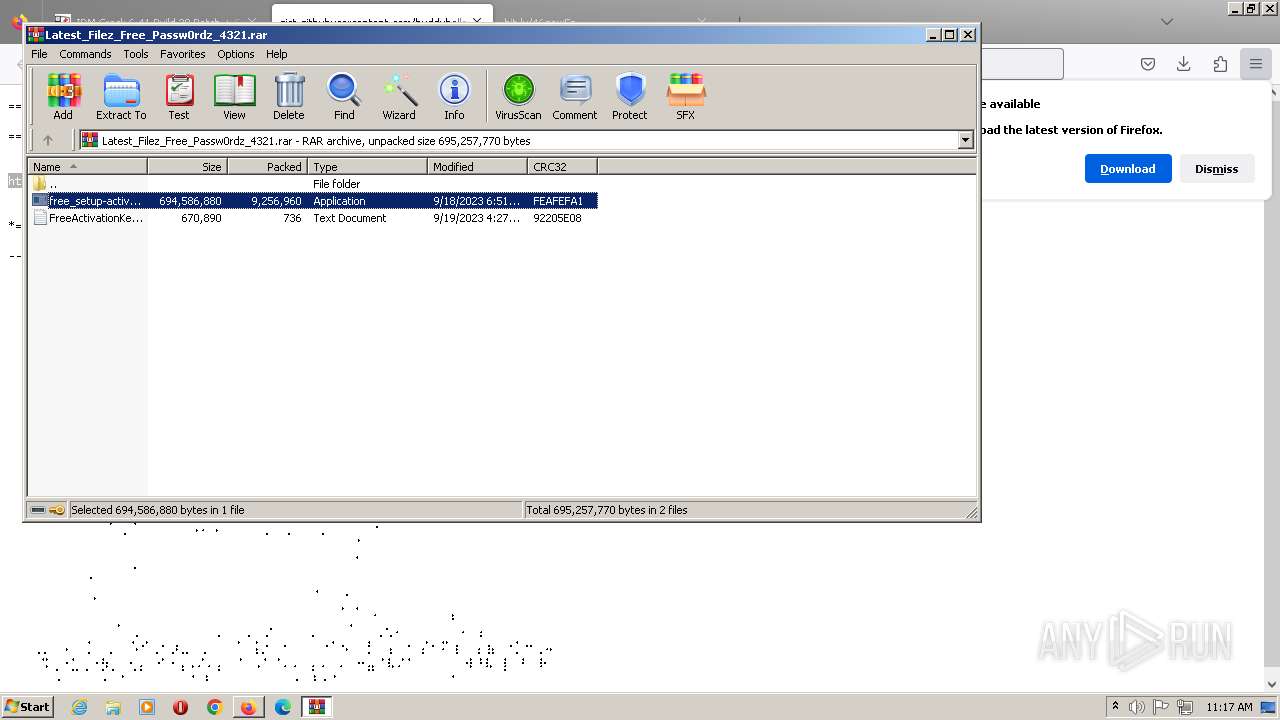Open the Comment tool
Image resolution: width=1280 pixels, height=720 pixels.
[575, 97]
